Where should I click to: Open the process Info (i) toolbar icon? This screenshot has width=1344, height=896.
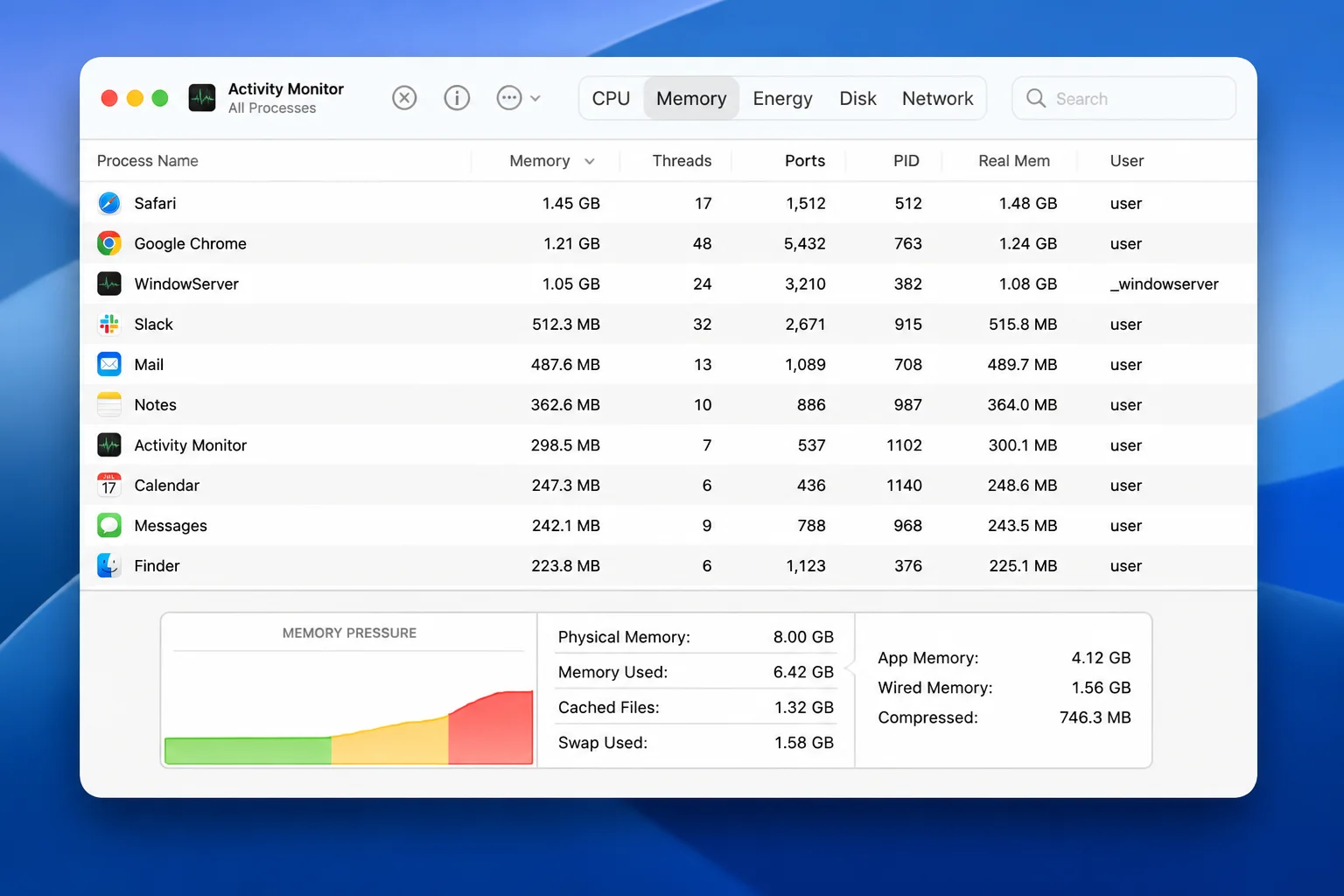(x=457, y=98)
